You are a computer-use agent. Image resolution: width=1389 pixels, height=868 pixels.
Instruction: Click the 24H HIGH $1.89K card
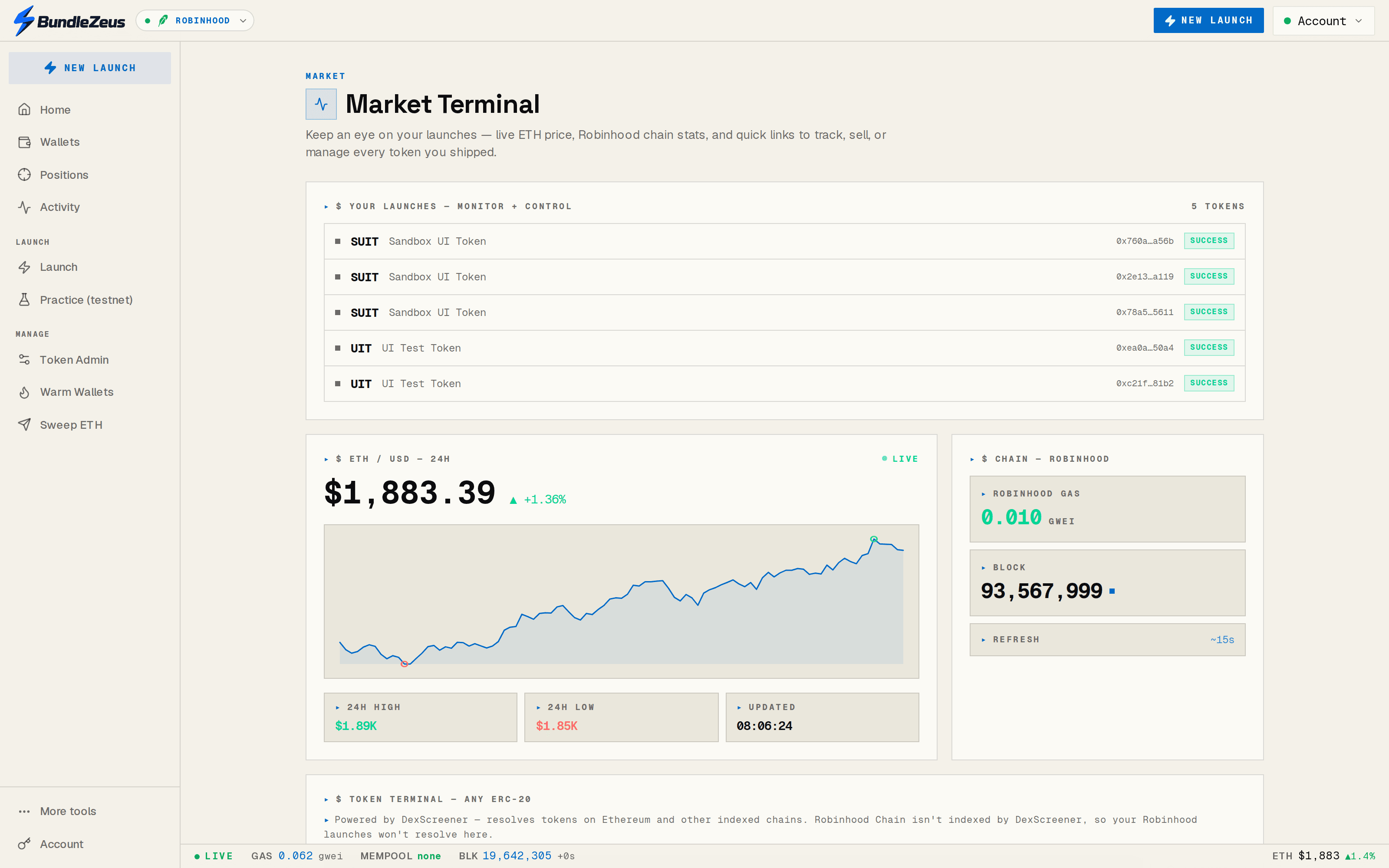(x=420, y=717)
